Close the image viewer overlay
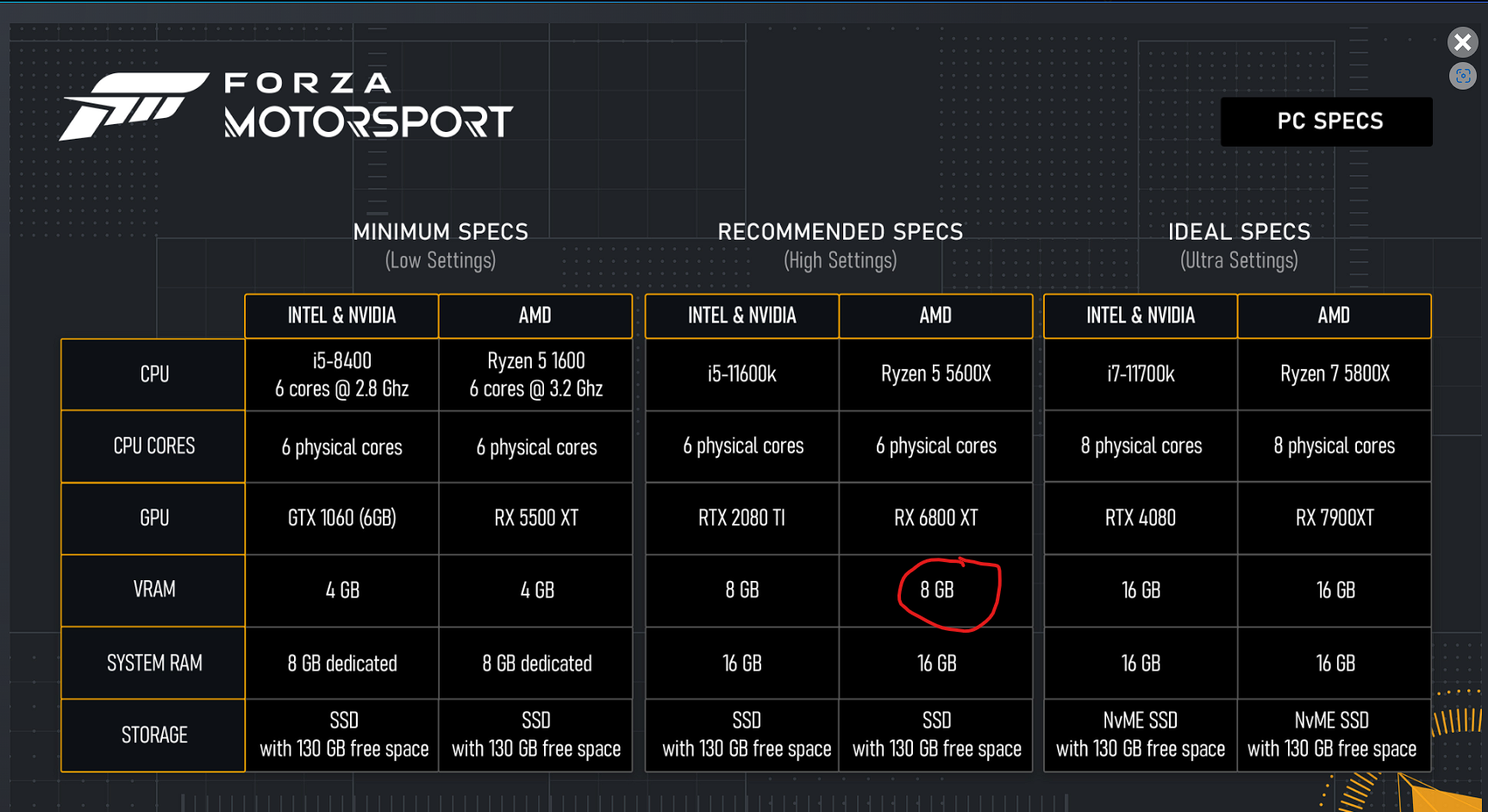1488x812 pixels. point(1462,42)
